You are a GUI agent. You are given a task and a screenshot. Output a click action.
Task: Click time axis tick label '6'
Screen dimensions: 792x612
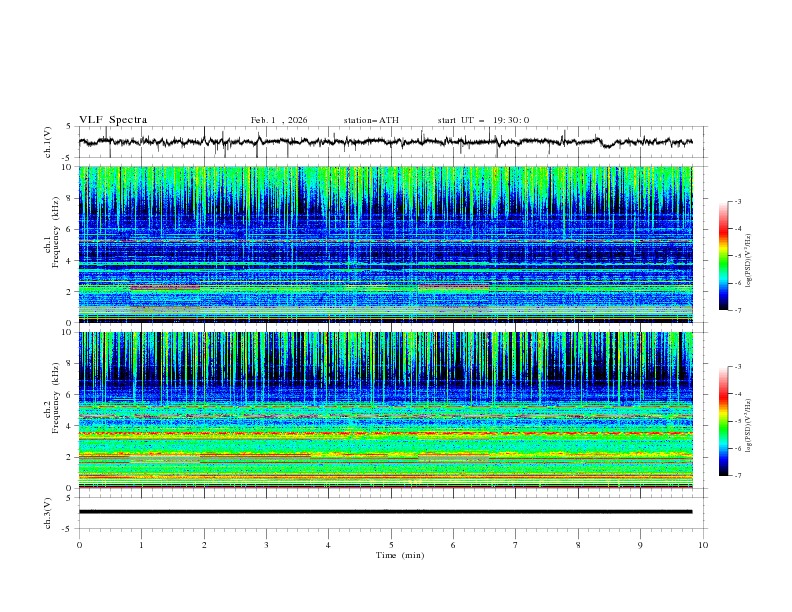[454, 545]
